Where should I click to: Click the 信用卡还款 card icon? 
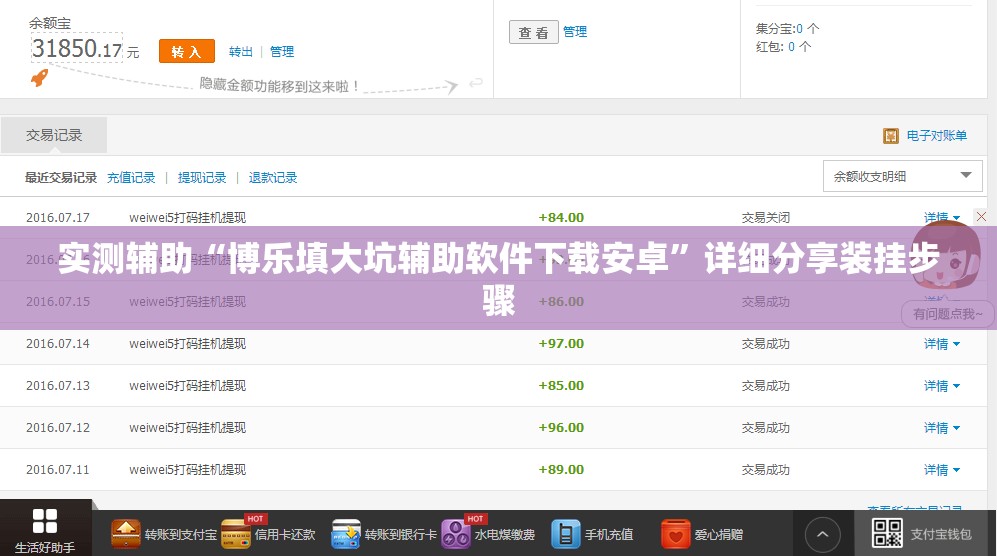236,534
